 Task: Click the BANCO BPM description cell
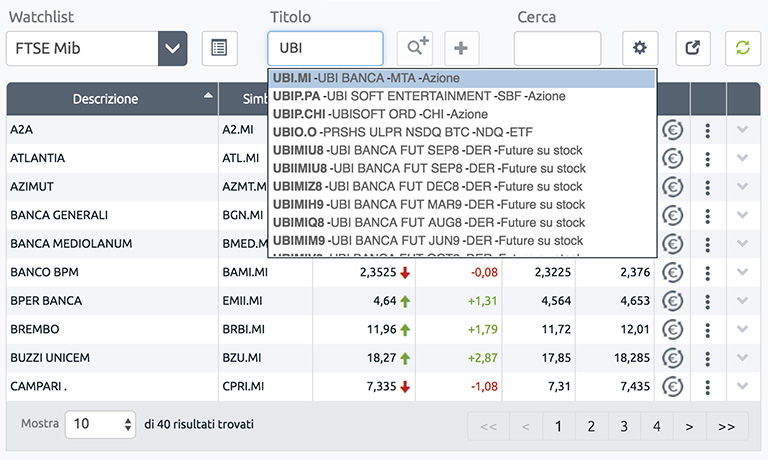click(x=112, y=272)
